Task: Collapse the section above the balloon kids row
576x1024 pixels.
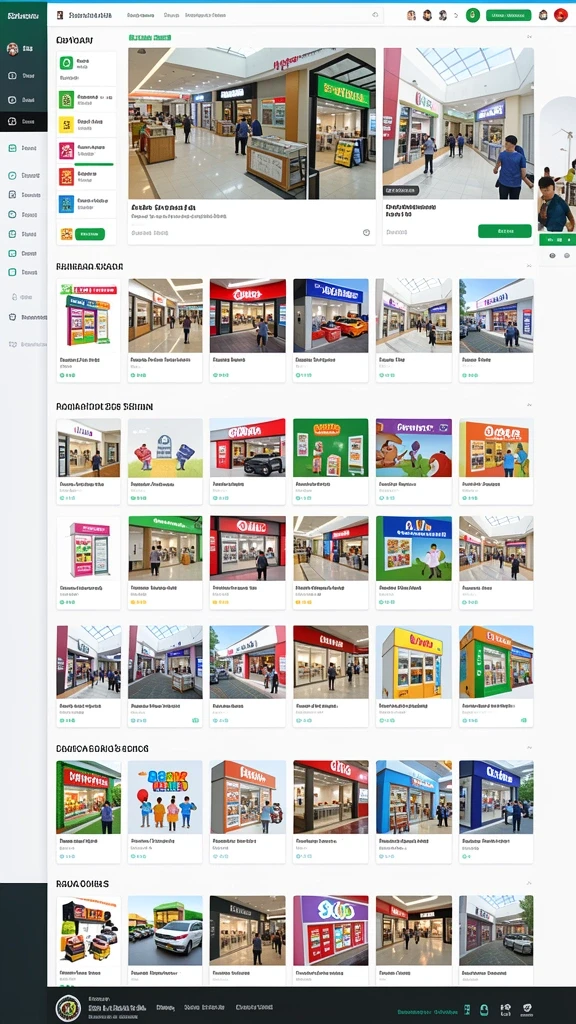Action: (528, 748)
